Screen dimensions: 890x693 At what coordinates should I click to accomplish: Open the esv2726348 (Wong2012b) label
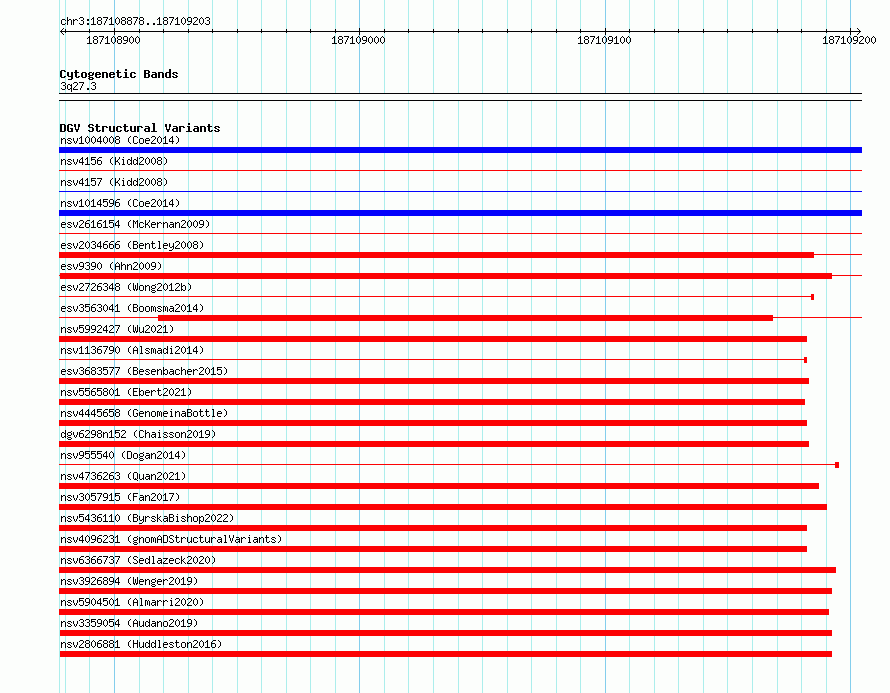pos(126,287)
